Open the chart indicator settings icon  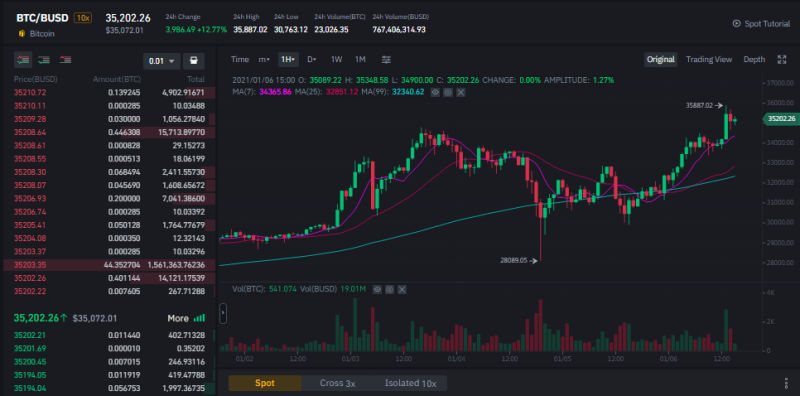coord(386,59)
